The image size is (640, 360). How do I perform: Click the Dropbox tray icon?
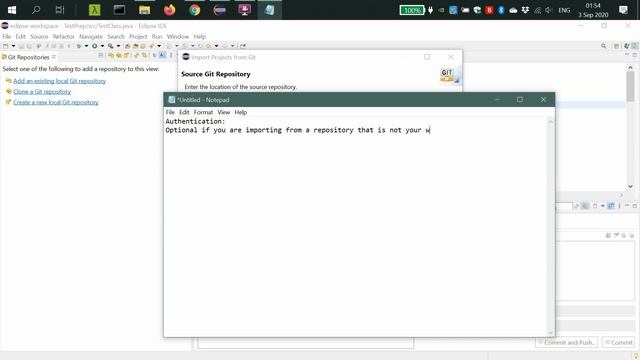(525, 10)
